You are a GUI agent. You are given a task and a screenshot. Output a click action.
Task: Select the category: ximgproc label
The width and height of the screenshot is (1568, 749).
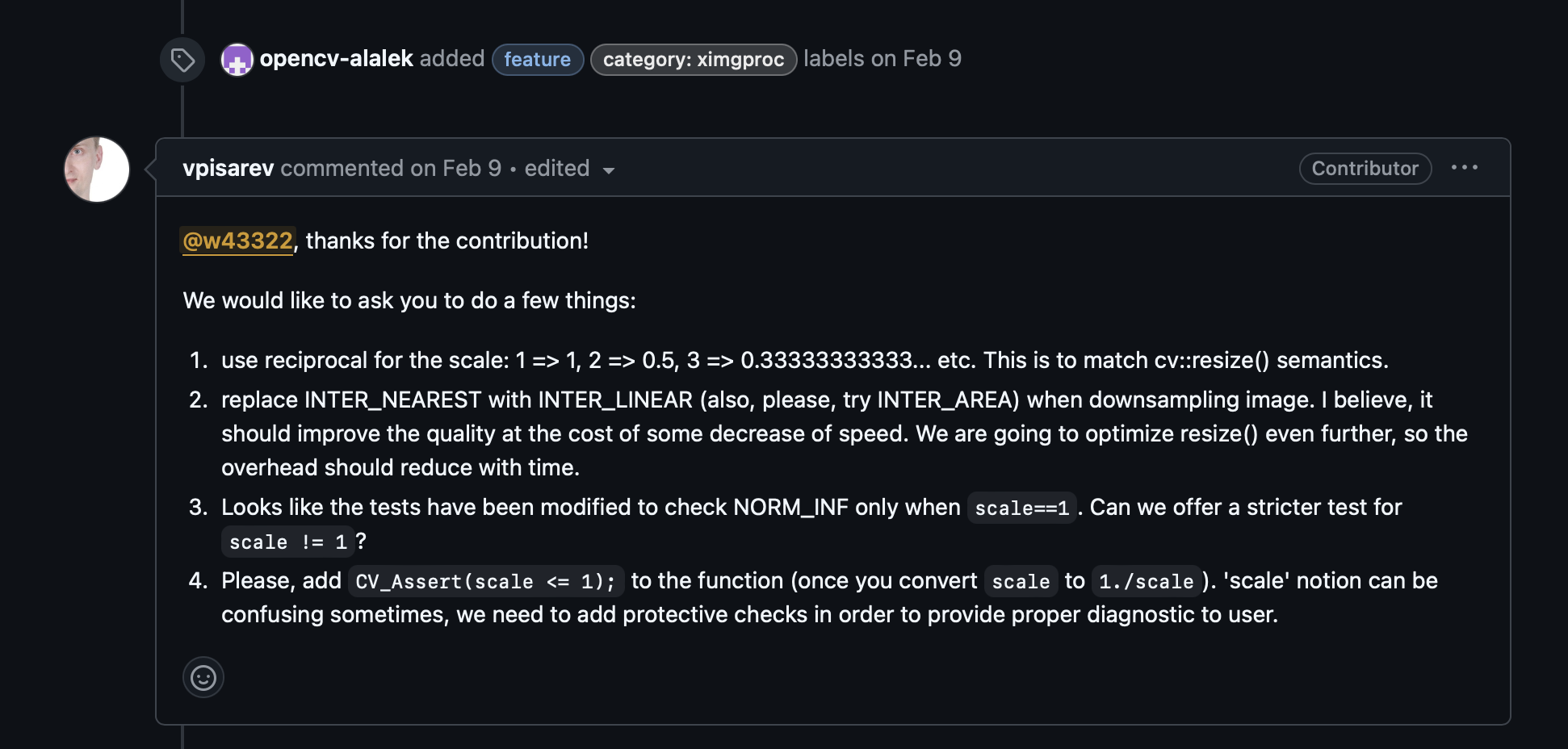tap(694, 60)
